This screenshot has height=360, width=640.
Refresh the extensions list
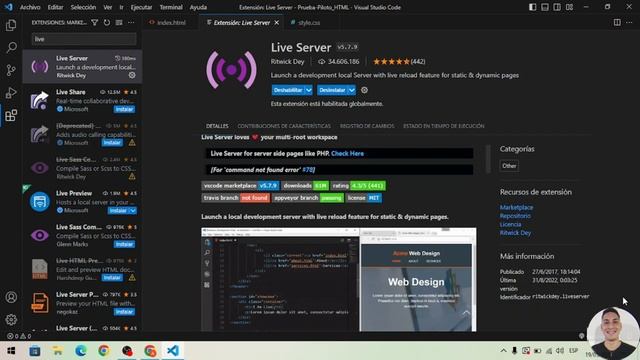click(x=107, y=22)
